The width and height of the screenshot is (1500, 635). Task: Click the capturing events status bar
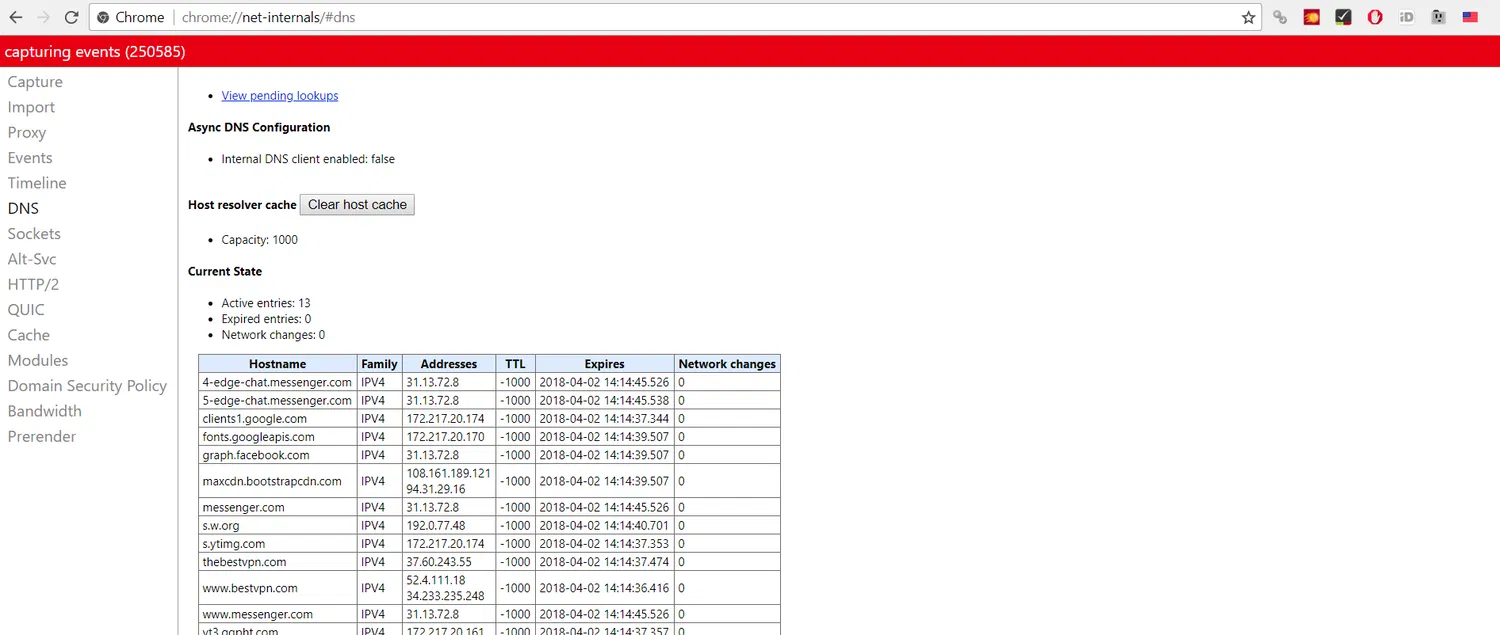(x=750, y=52)
